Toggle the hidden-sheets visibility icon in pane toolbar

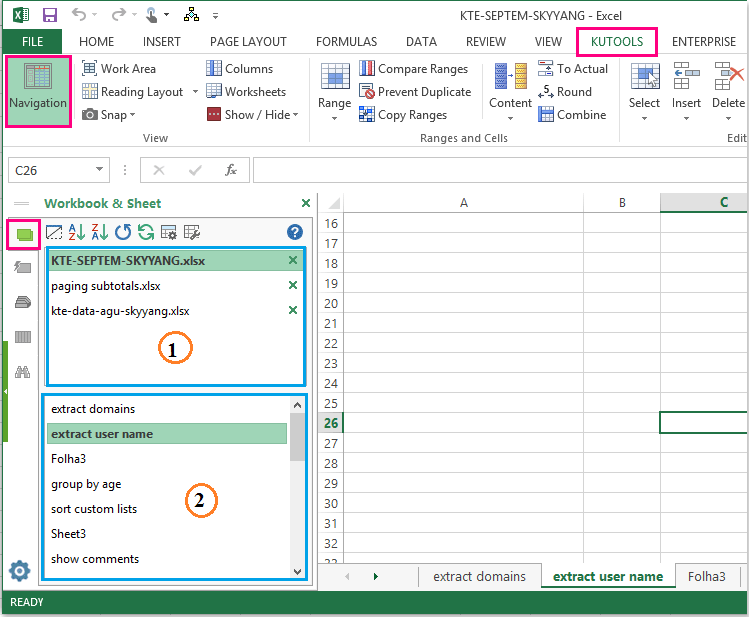54,233
